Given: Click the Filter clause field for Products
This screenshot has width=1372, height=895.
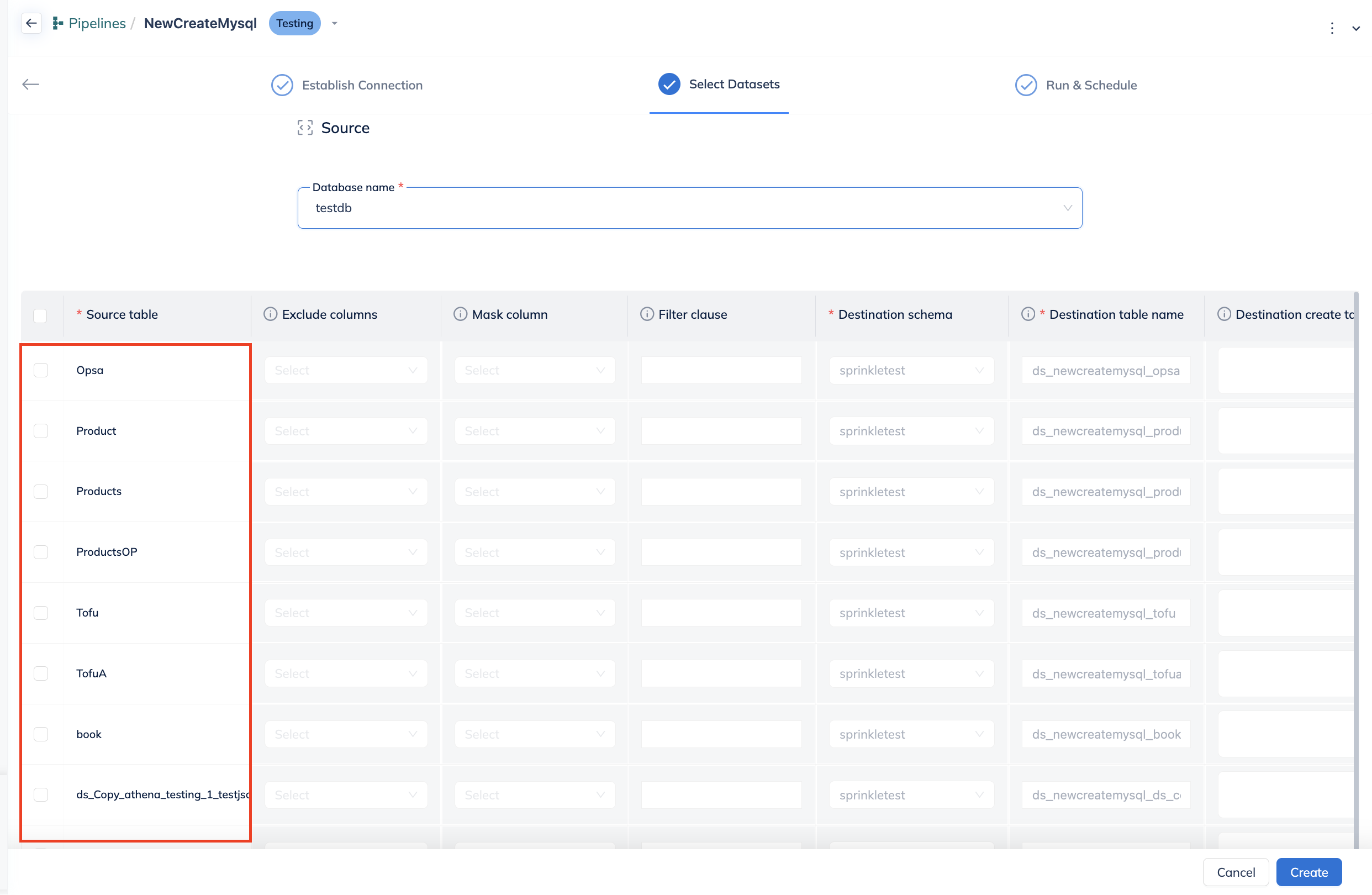Looking at the screenshot, I should [x=721, y=492].
